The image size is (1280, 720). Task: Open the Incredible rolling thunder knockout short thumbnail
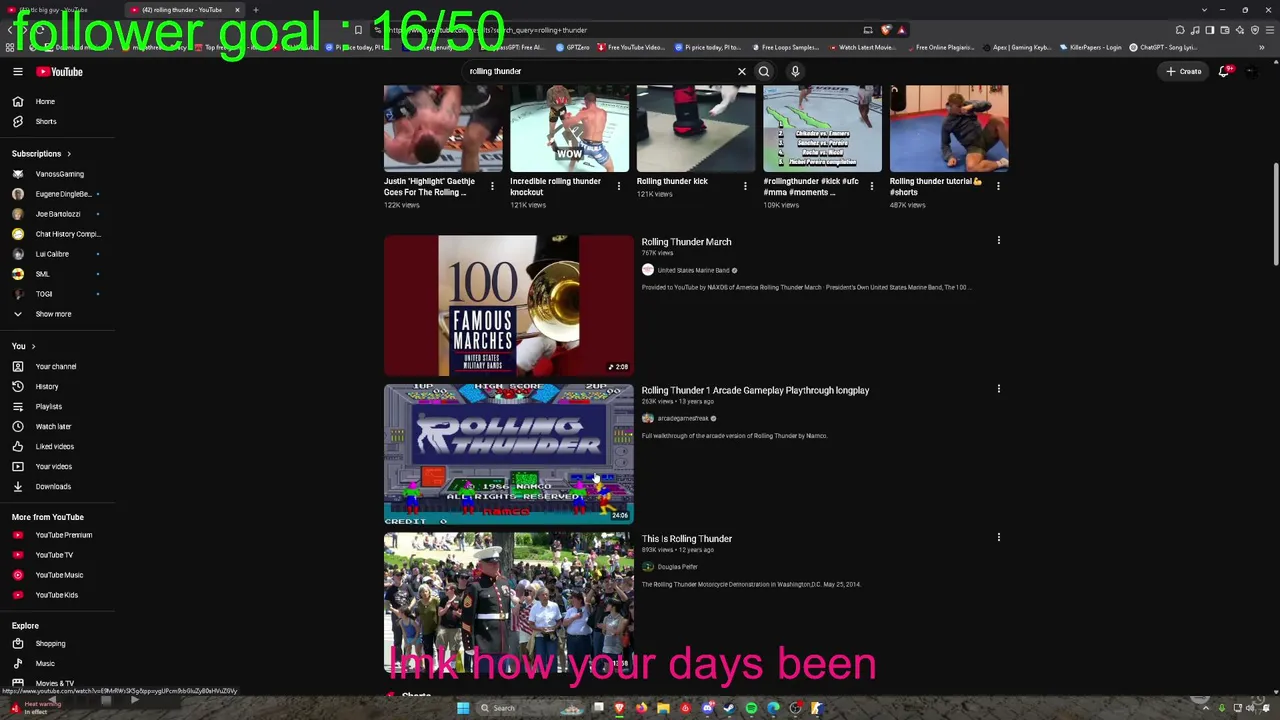(x=570, y=128)
